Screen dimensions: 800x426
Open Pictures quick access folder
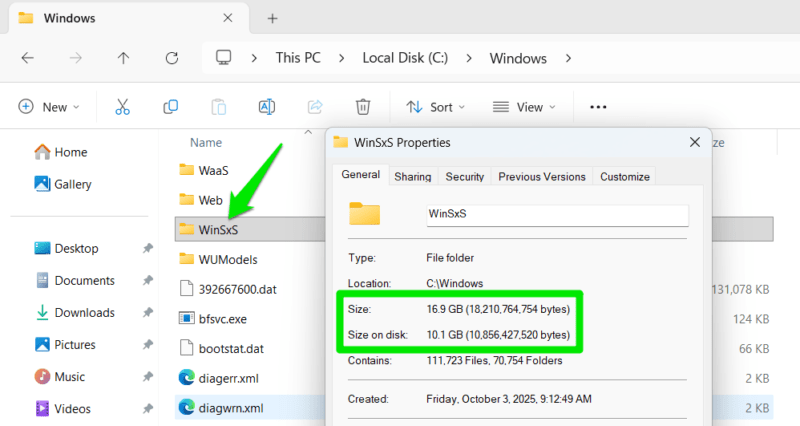[65, 345]
